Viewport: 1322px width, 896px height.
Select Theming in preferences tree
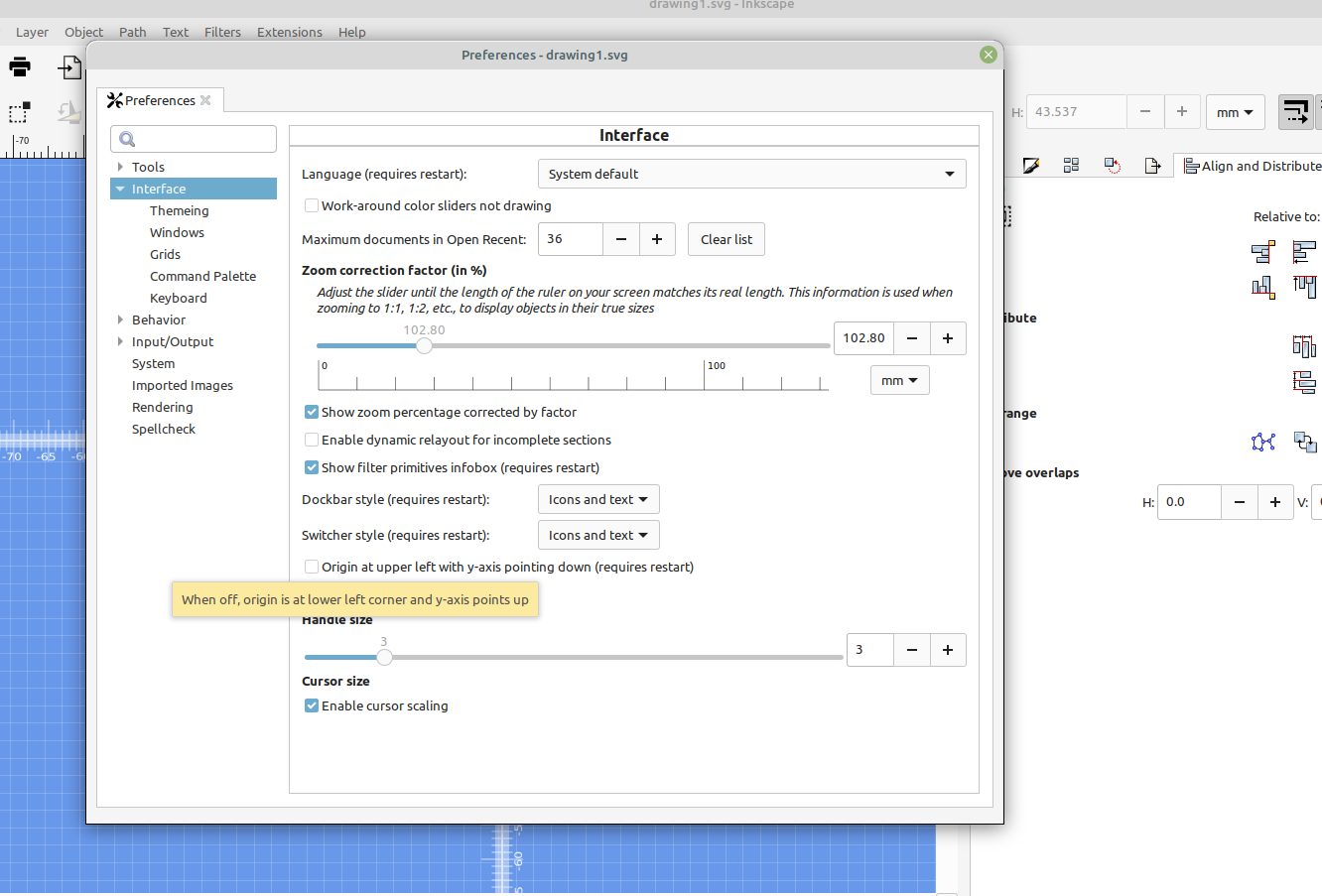coord(180,210)
